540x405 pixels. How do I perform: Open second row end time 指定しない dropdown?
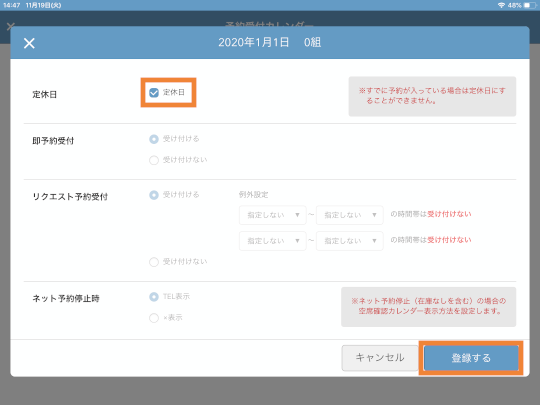coord(350,241)
